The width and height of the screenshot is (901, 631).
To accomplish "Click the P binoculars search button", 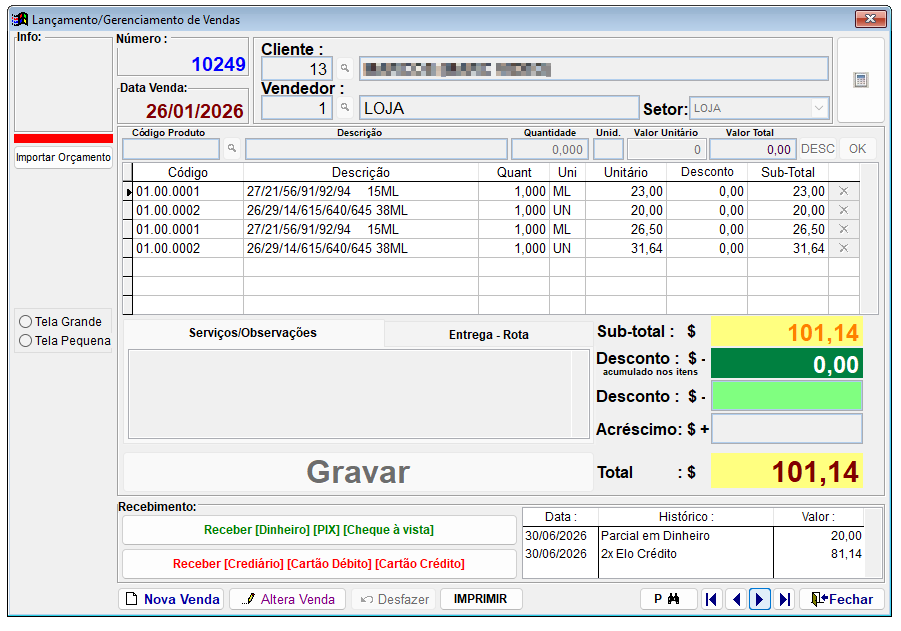I will 668,599.
